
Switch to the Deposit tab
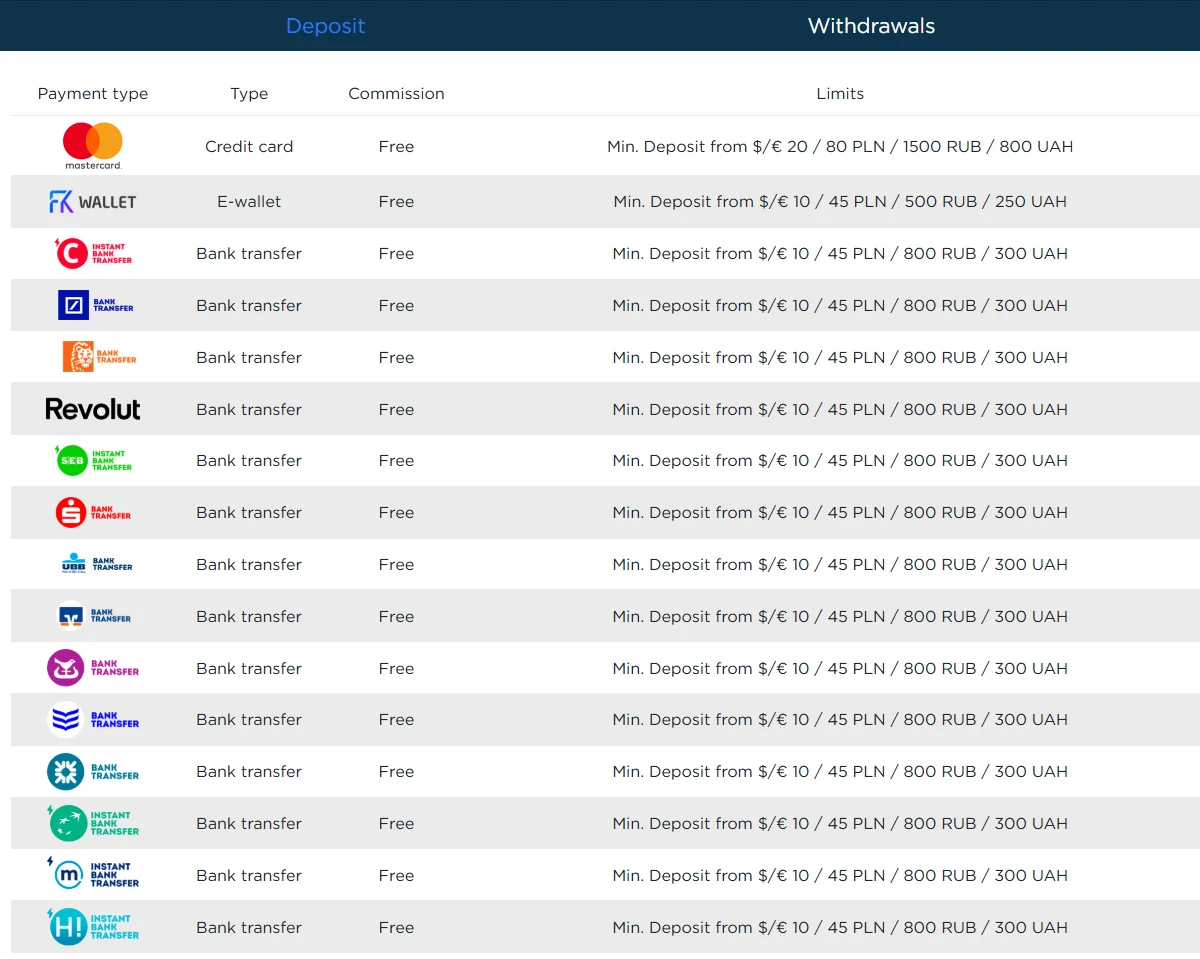326,26
